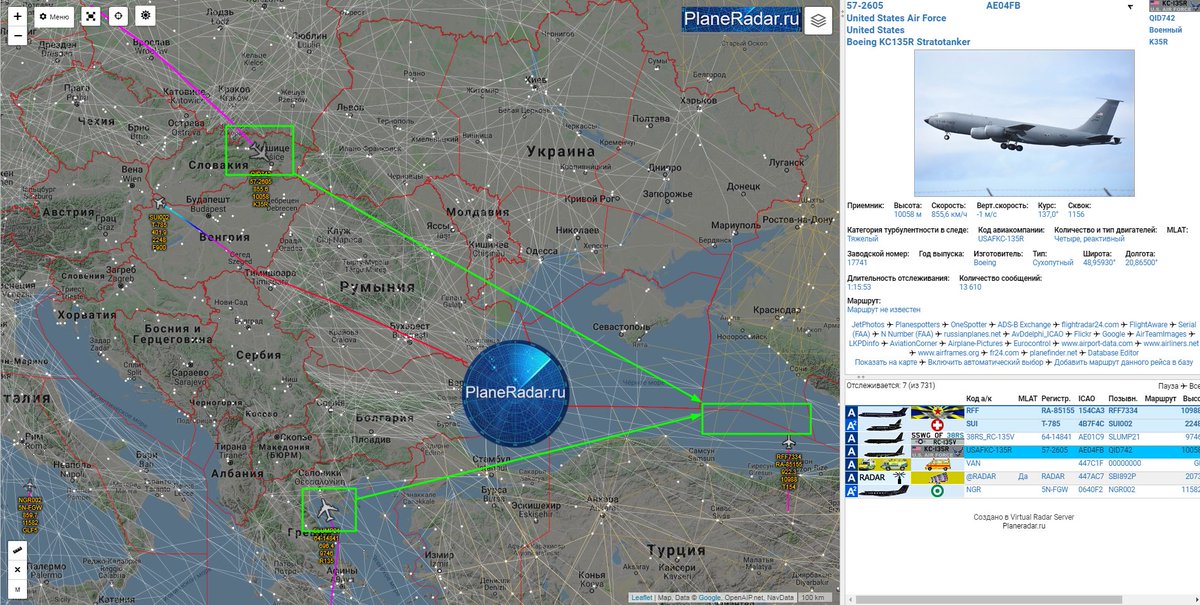Open the Google attribution link

point(707,598)
